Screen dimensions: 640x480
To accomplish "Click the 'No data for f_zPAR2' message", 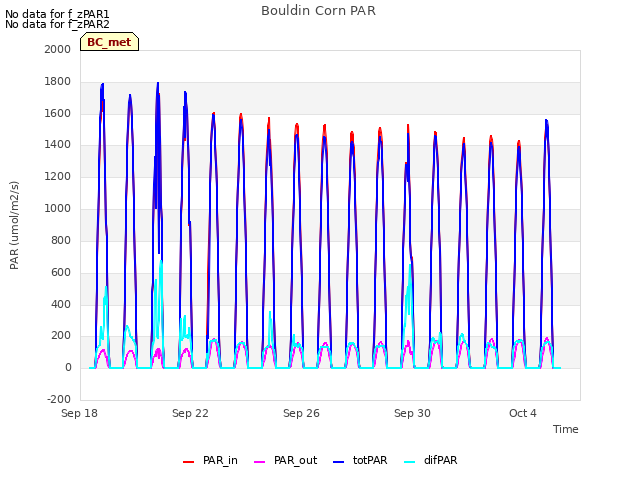I will pyautogui.click(x=57, y=24).
